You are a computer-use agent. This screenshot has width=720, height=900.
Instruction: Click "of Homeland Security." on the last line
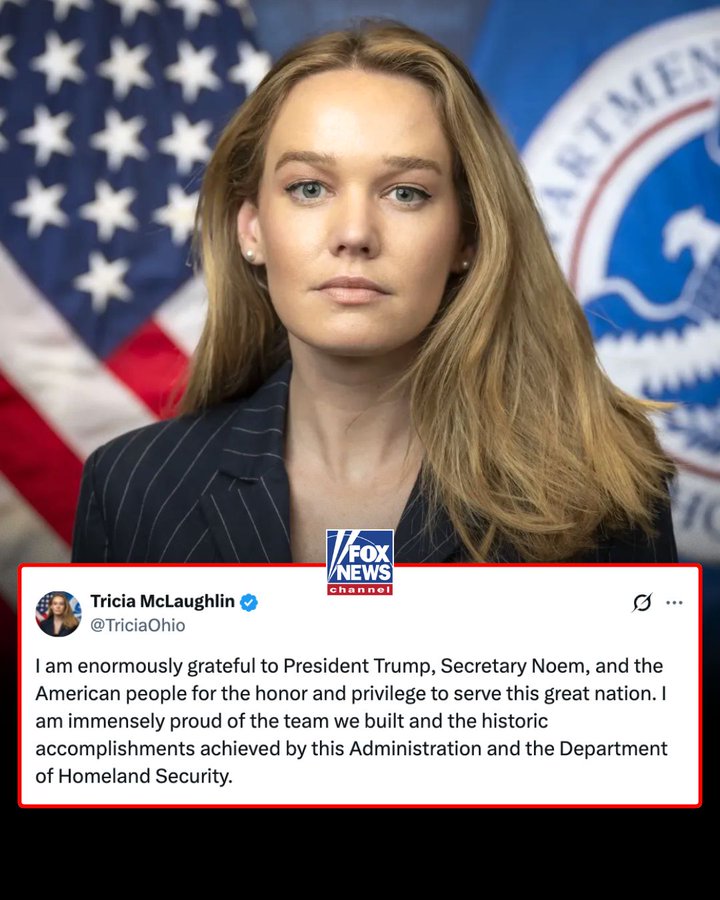tap(134, 776)
